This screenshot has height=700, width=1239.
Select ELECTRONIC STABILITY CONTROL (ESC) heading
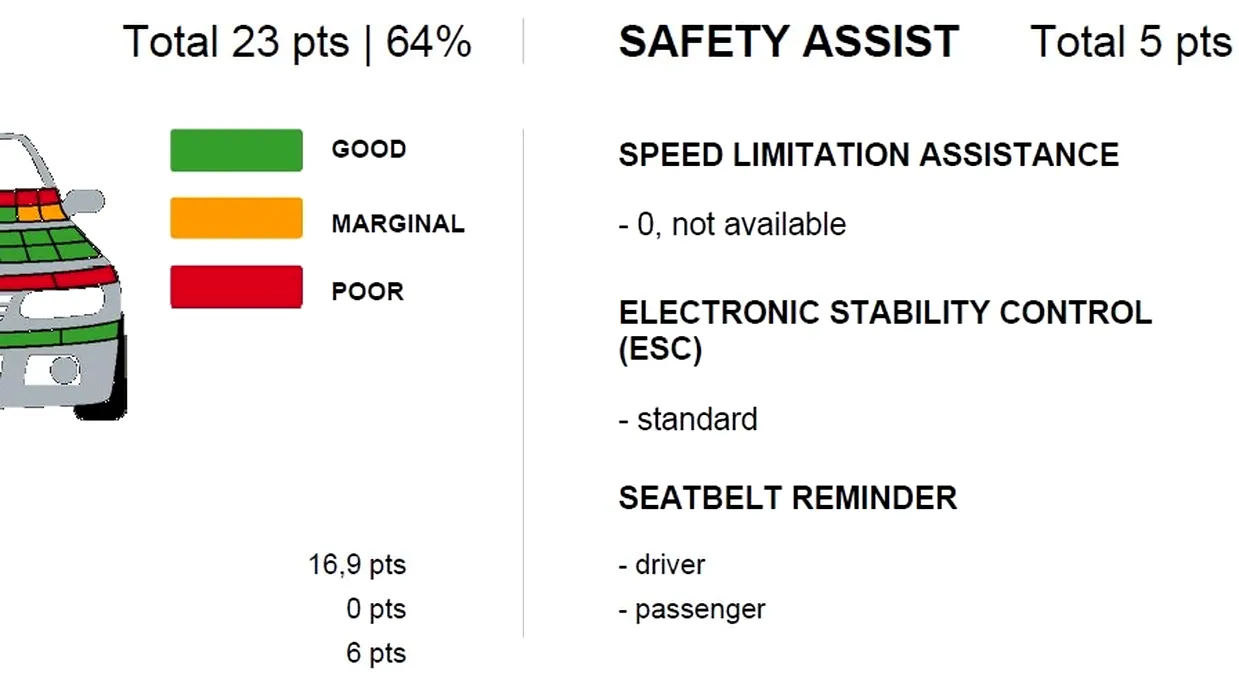point(885,331)
